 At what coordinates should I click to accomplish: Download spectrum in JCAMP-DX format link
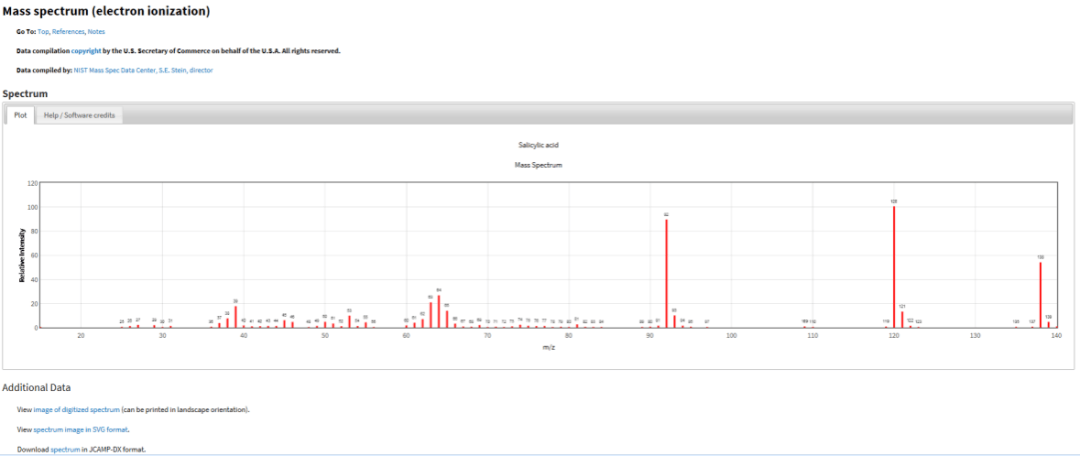(65, 449)
